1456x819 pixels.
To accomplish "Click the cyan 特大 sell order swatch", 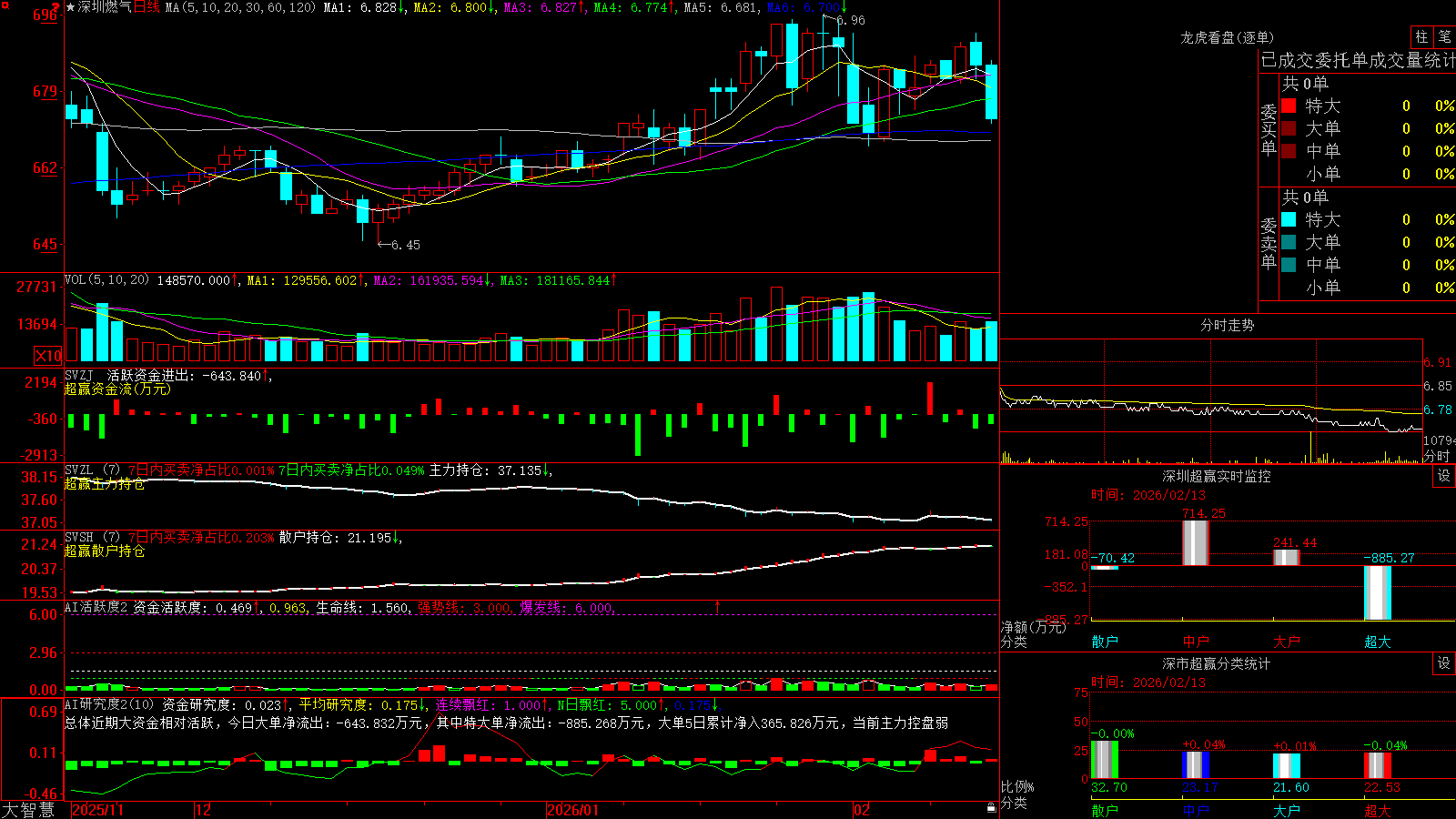I will point(1289,219).
